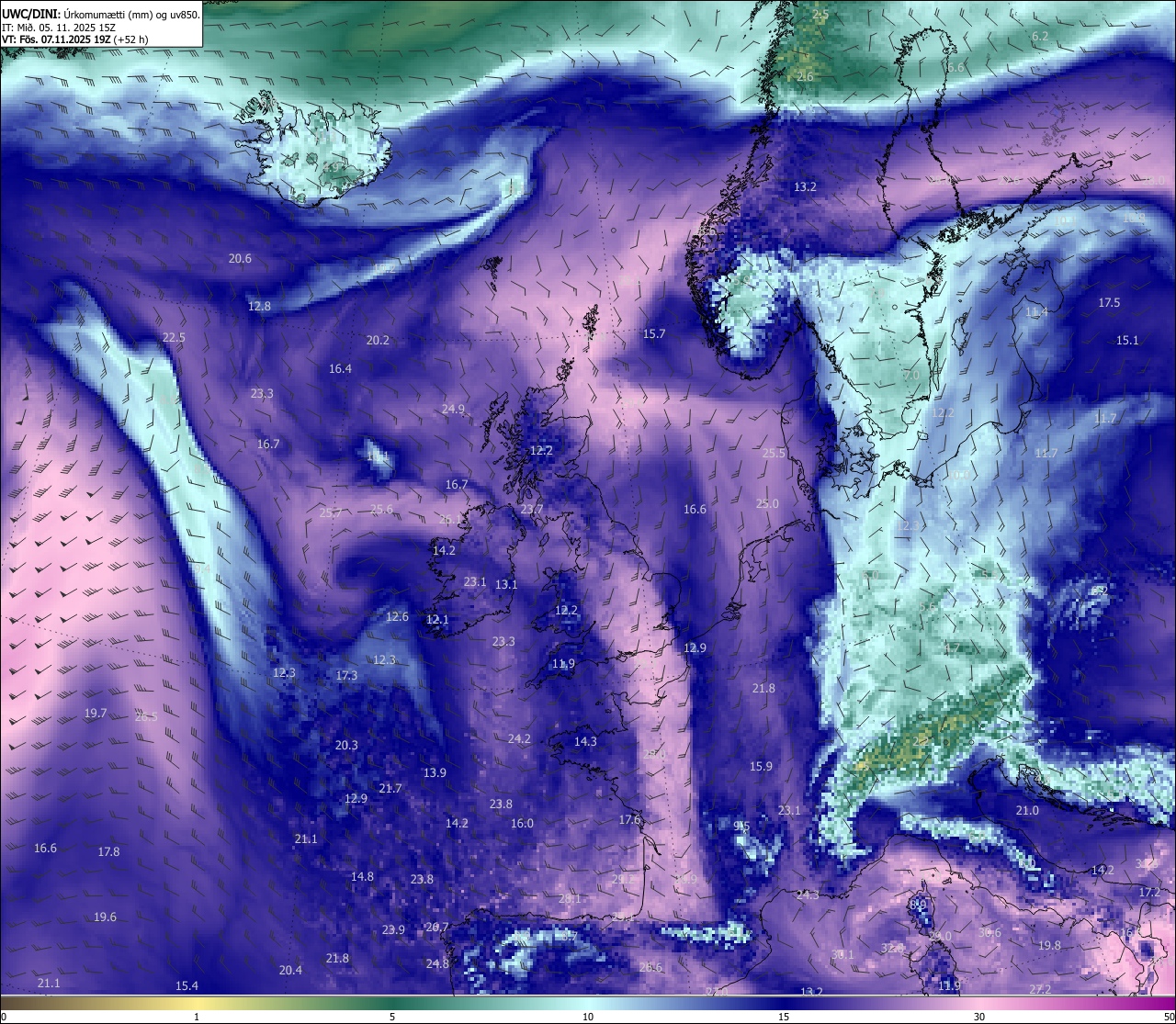The image size is (1176, 1024).
Task: Click the map value "2.5"
Action: (820, 15)
